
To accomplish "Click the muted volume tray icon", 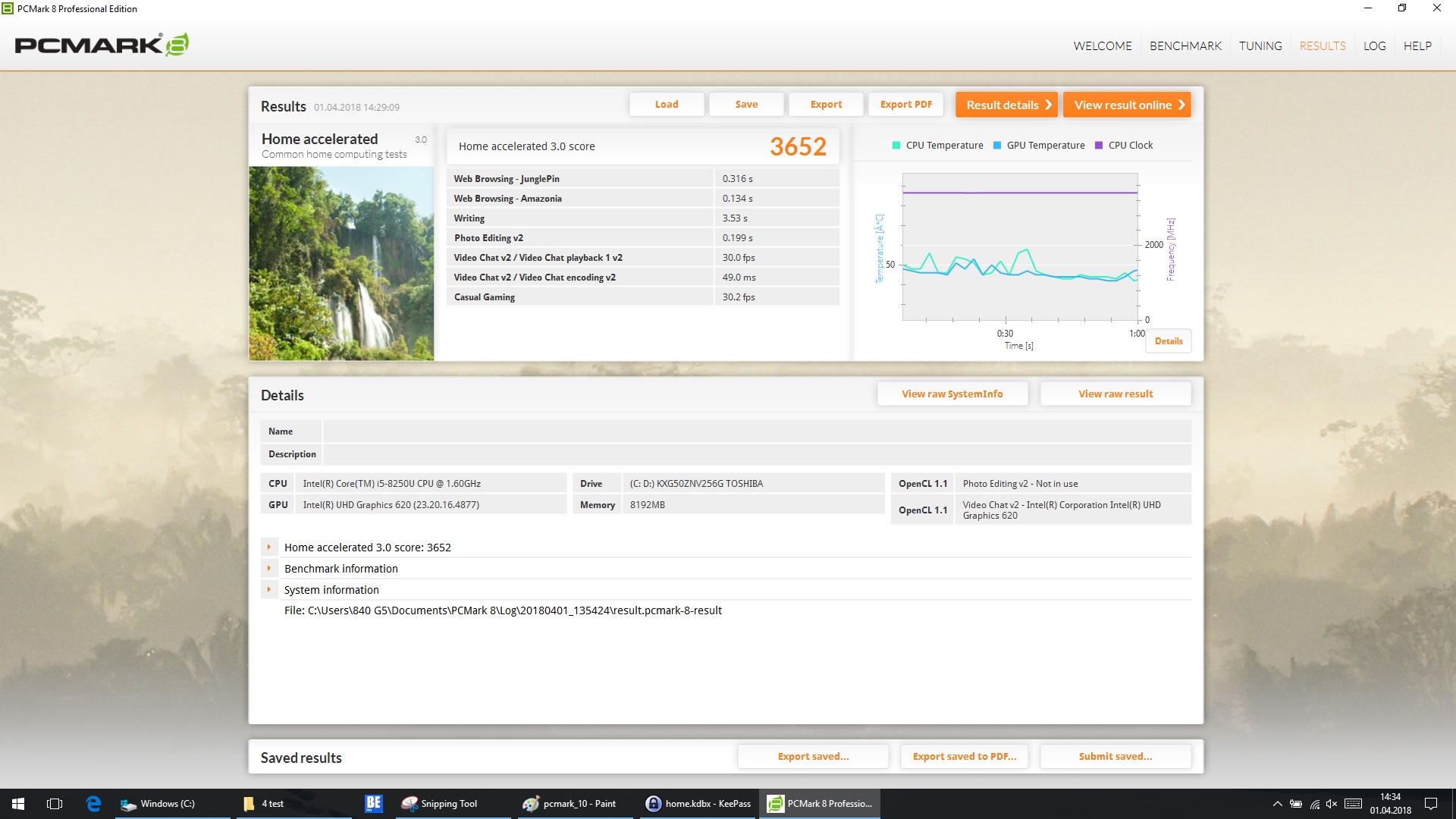I will tap(1332, 804).
